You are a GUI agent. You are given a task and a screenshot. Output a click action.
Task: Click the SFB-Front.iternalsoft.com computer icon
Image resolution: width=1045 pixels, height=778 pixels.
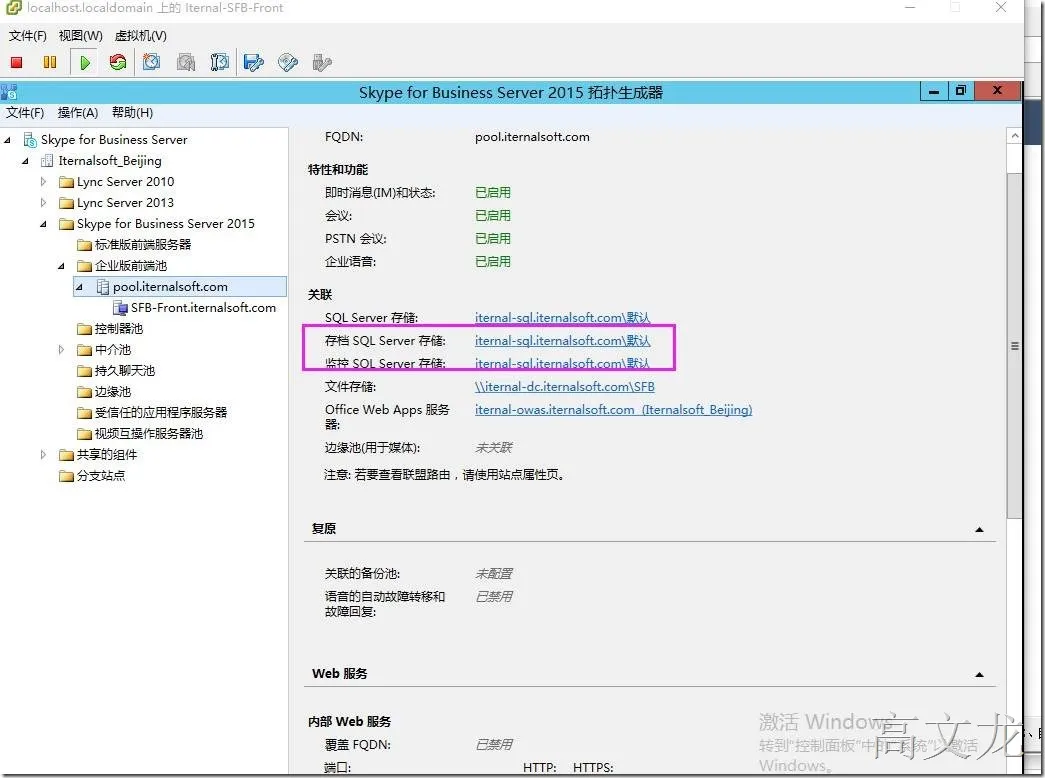click(121, 308)
